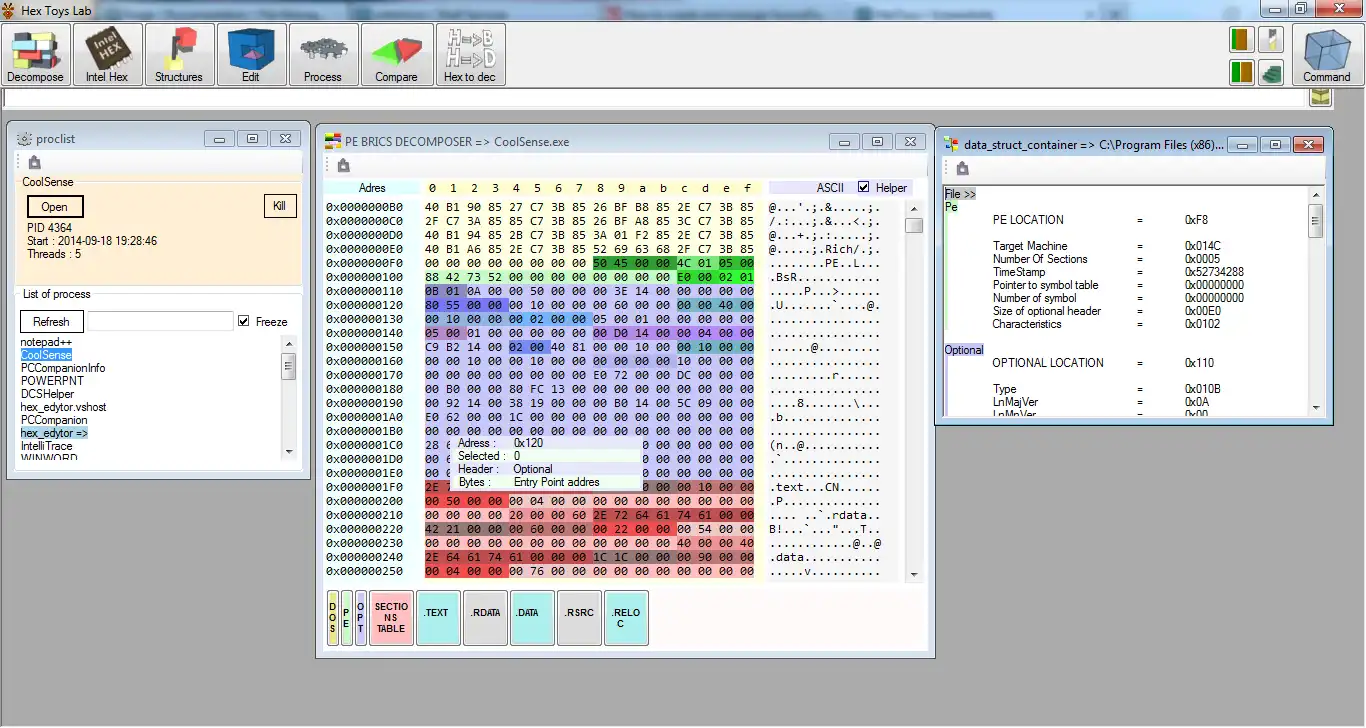Select the .TEXT section brick
Image resolution: width=1366 pixels, height=728 pixels.
coord(437,617)
